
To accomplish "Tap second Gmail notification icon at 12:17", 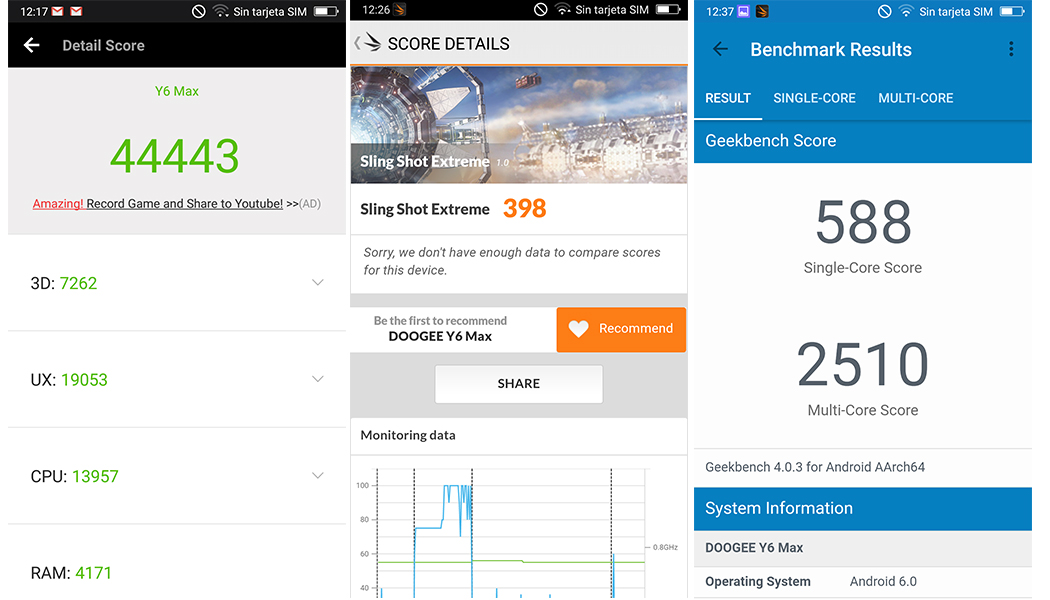I will pos(76,11).
